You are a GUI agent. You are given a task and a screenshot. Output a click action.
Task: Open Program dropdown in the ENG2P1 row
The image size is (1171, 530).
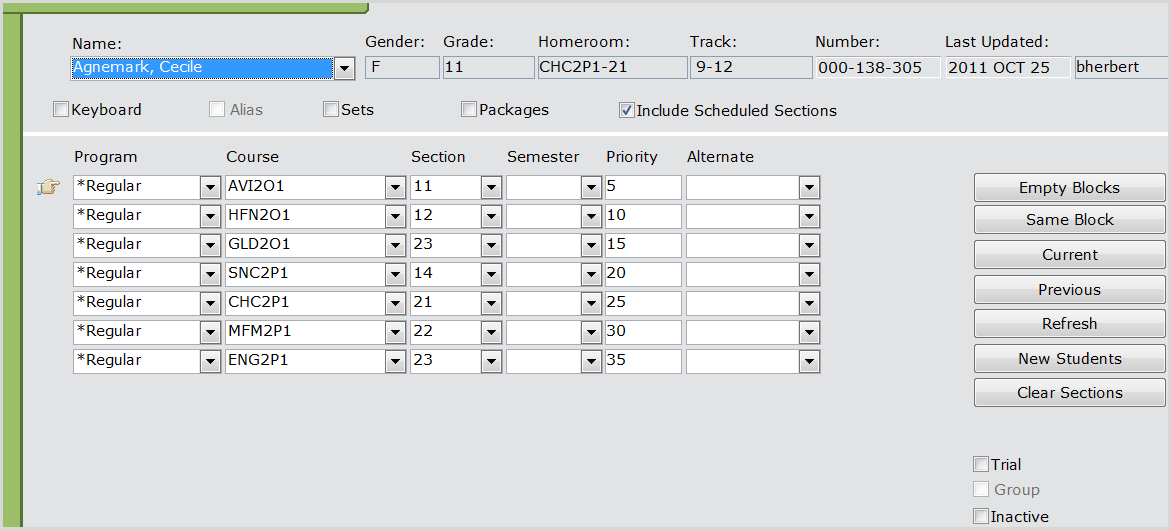click(210, 362)
